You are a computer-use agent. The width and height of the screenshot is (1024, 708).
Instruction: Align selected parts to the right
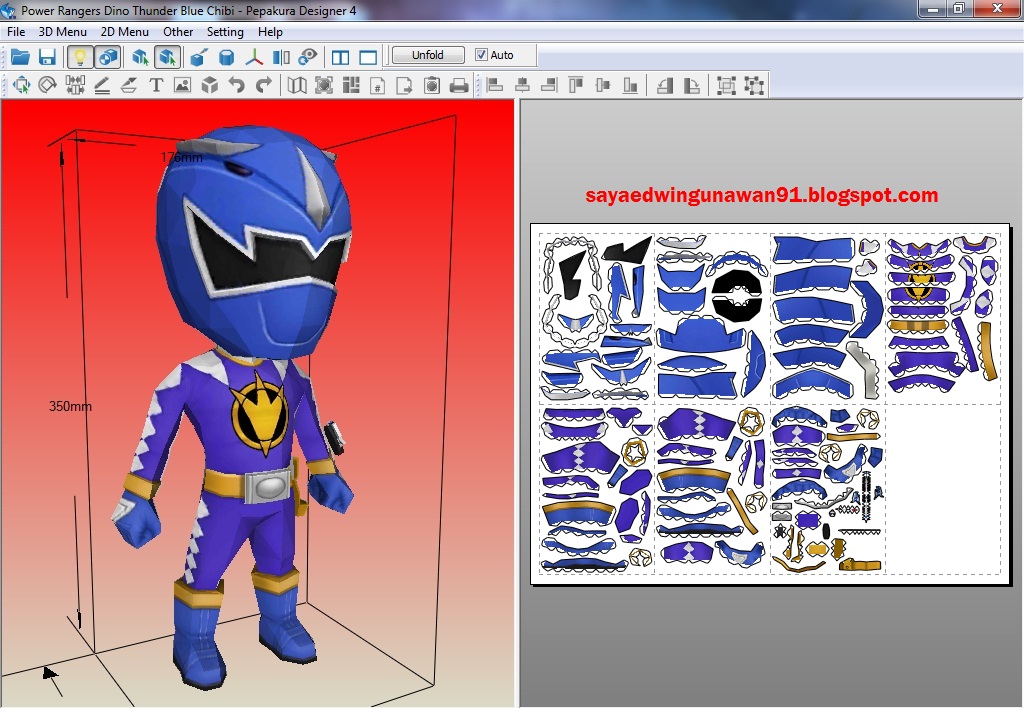click(x=549, y=85)
